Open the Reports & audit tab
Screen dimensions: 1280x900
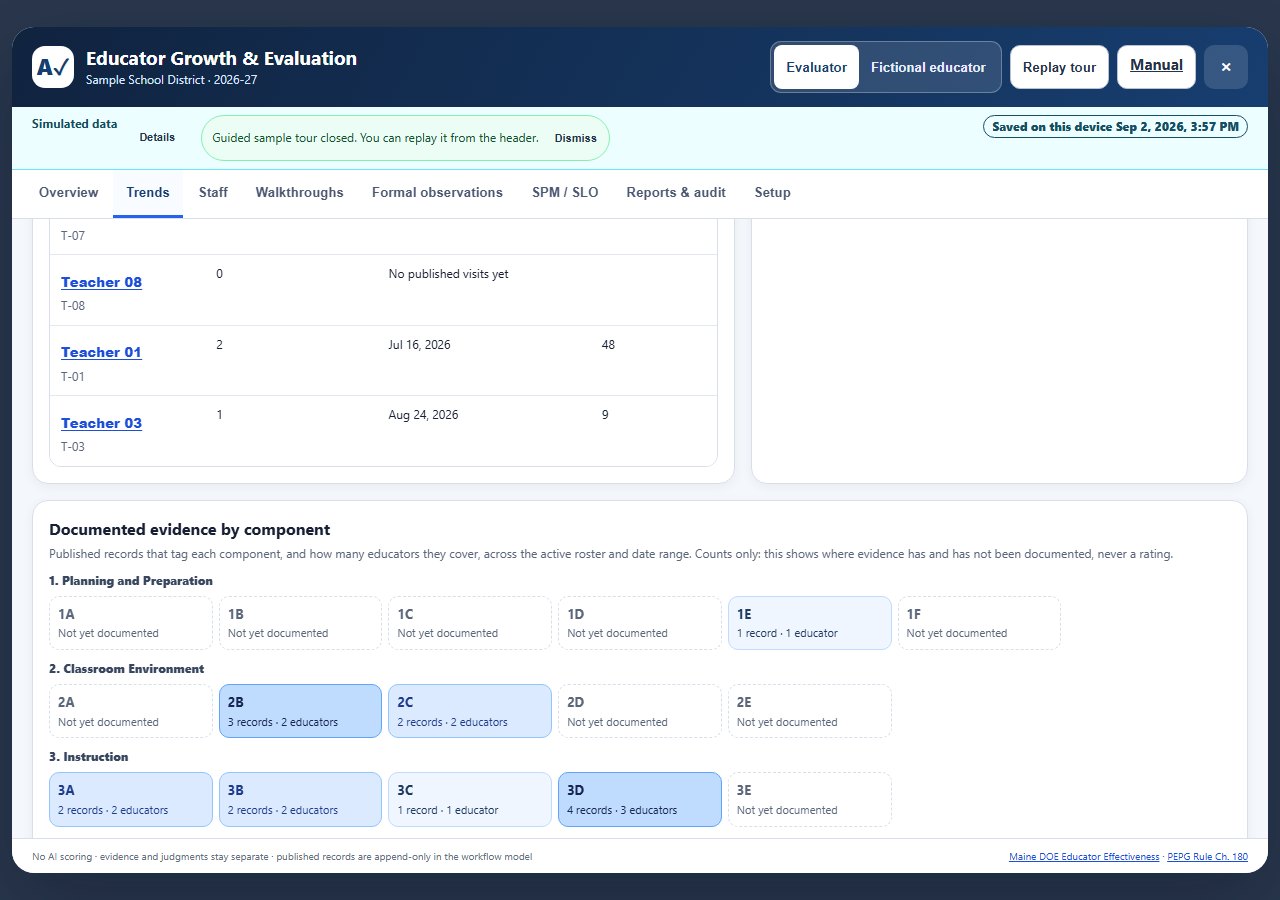[x=676, y=192]
